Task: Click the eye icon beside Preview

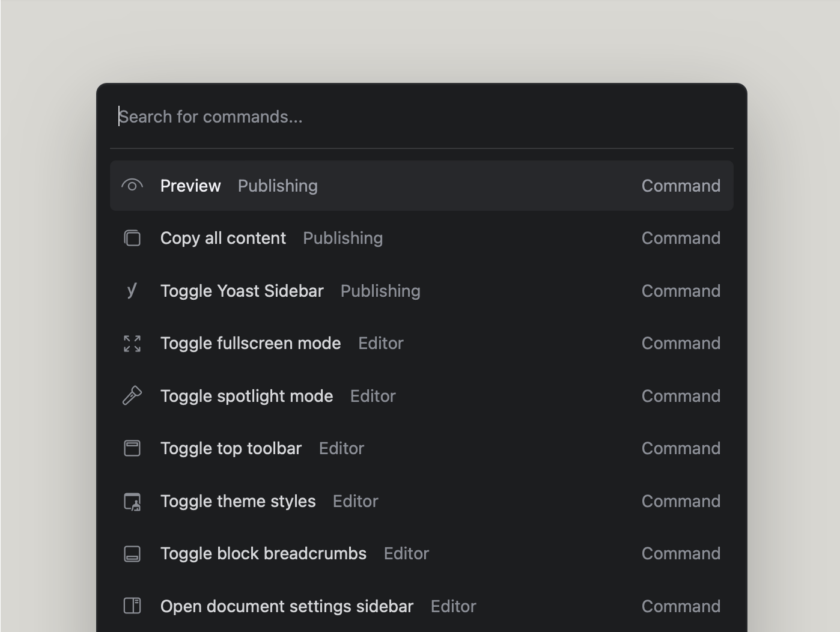Action: (132, 186)
